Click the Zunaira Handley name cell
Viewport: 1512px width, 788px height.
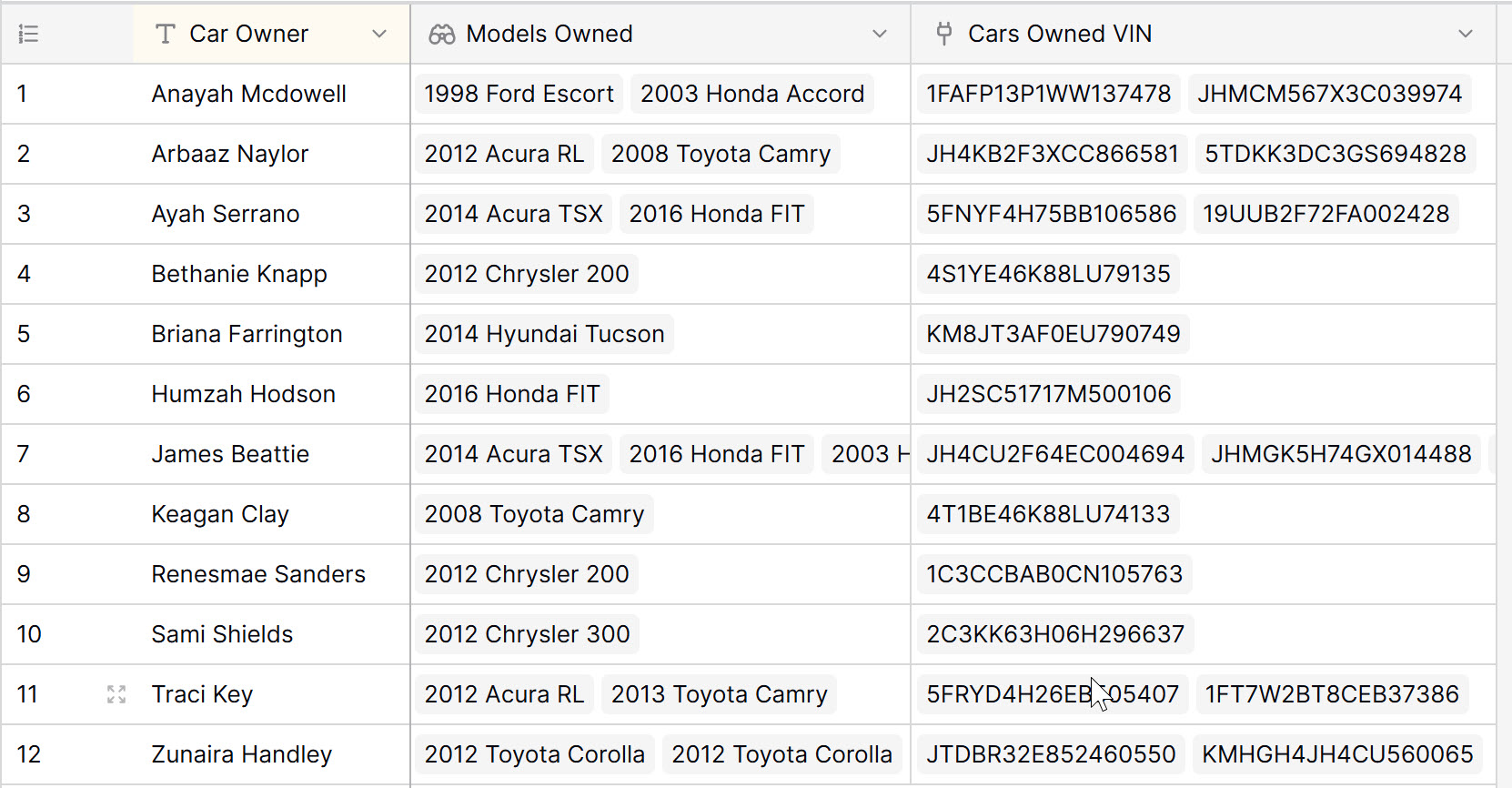271,754
